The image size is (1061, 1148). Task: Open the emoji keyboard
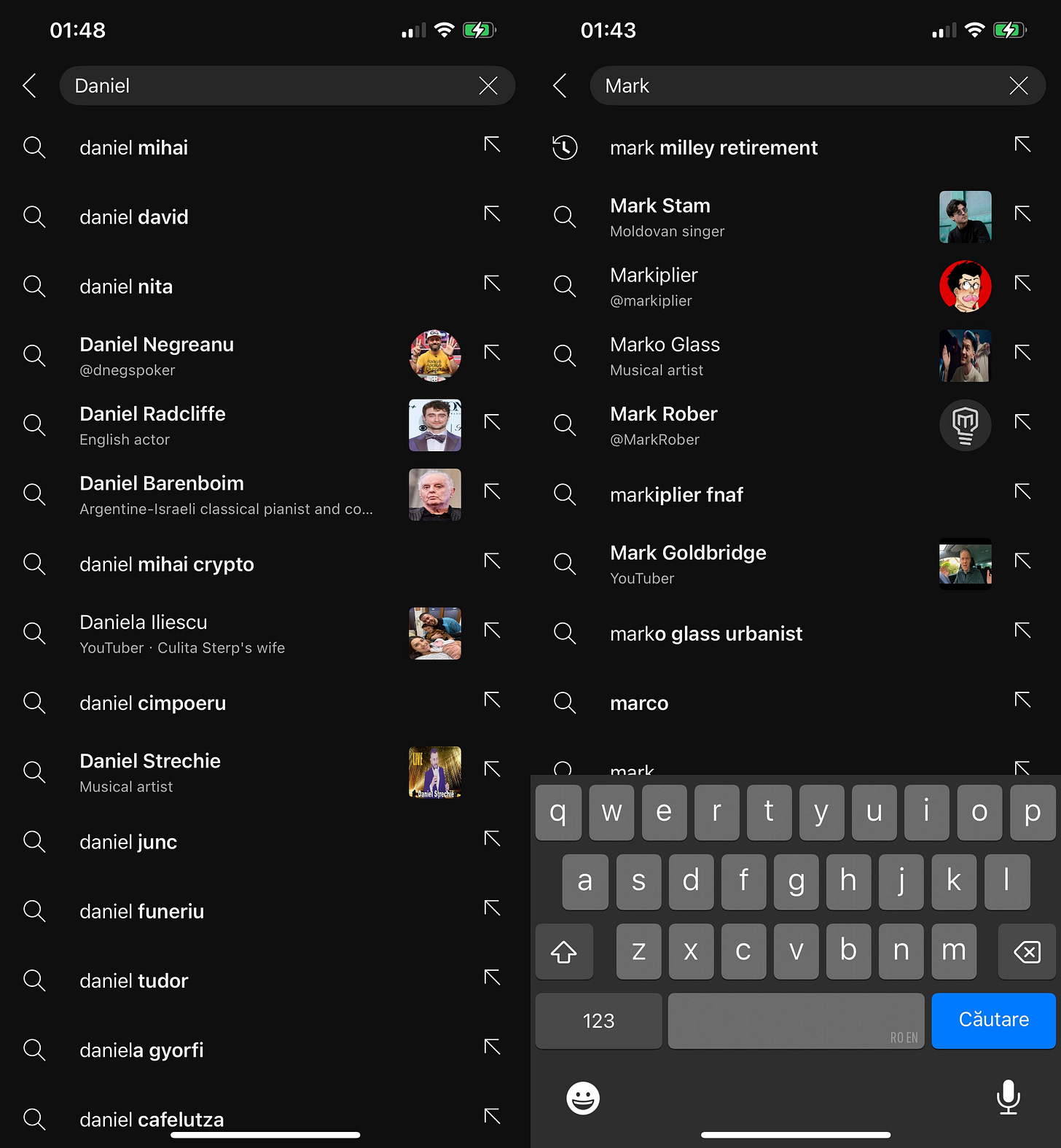click(x=583, y=1098)
